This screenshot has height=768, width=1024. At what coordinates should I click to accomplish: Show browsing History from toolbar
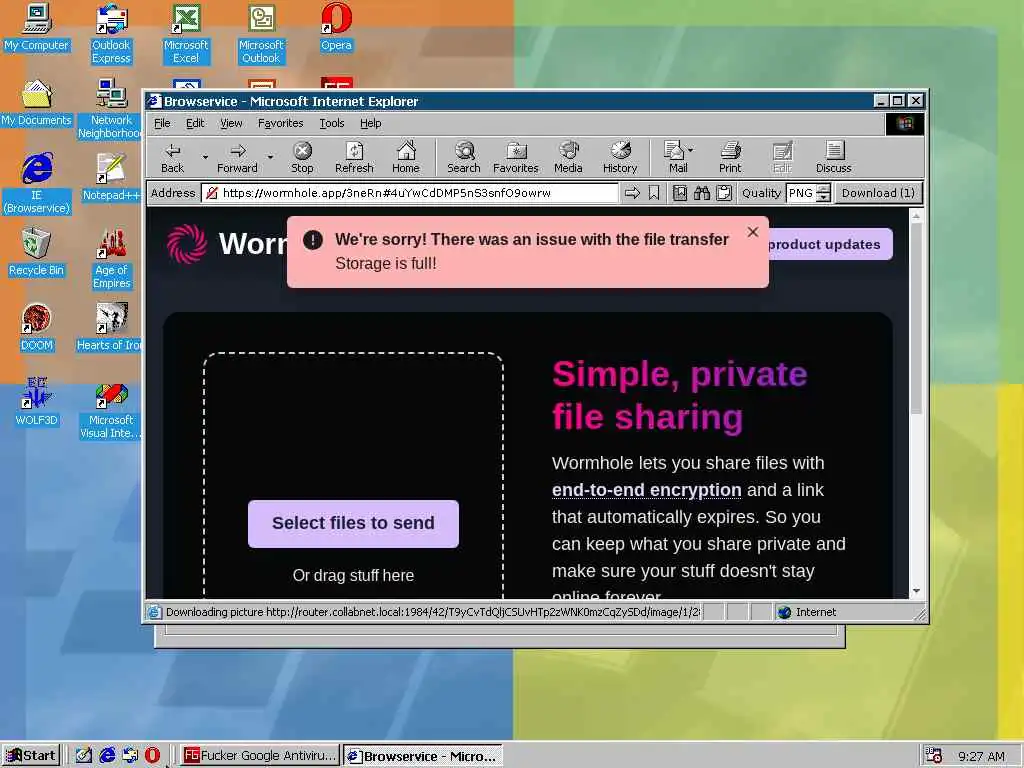click(x=620, y=158)
